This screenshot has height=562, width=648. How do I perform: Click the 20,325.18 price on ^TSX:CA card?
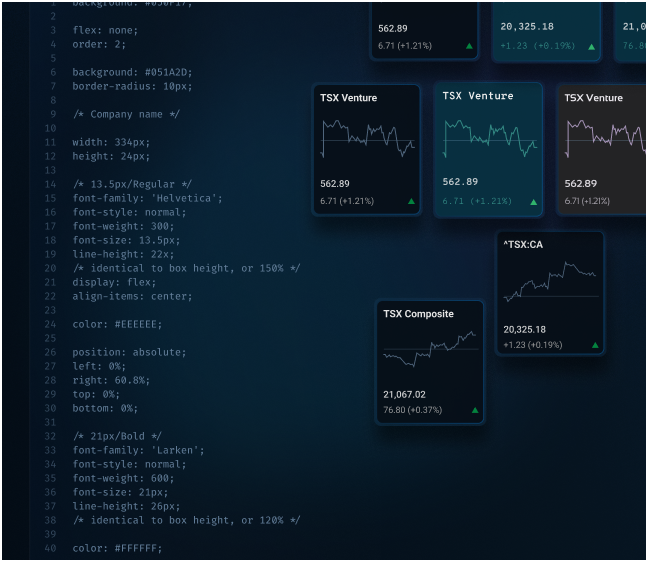(x=524, y=329)
